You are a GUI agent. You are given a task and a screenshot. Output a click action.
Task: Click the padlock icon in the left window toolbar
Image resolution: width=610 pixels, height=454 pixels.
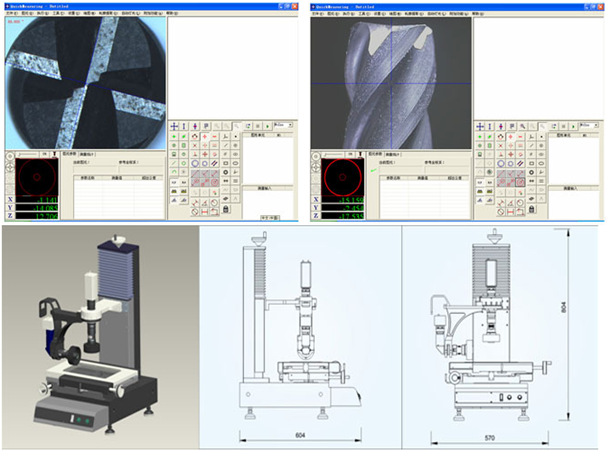click(225, 210)
